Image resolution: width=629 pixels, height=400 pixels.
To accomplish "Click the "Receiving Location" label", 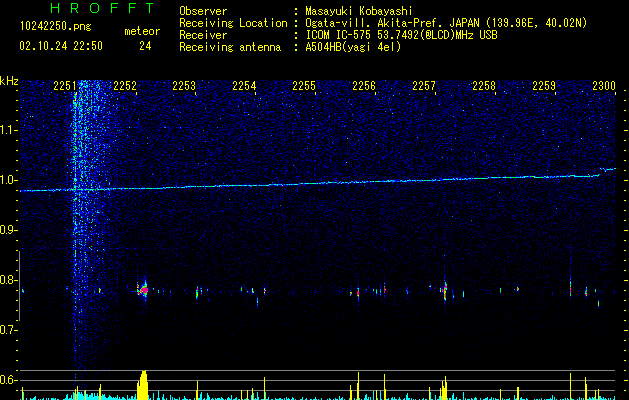I will coord(233,23).
